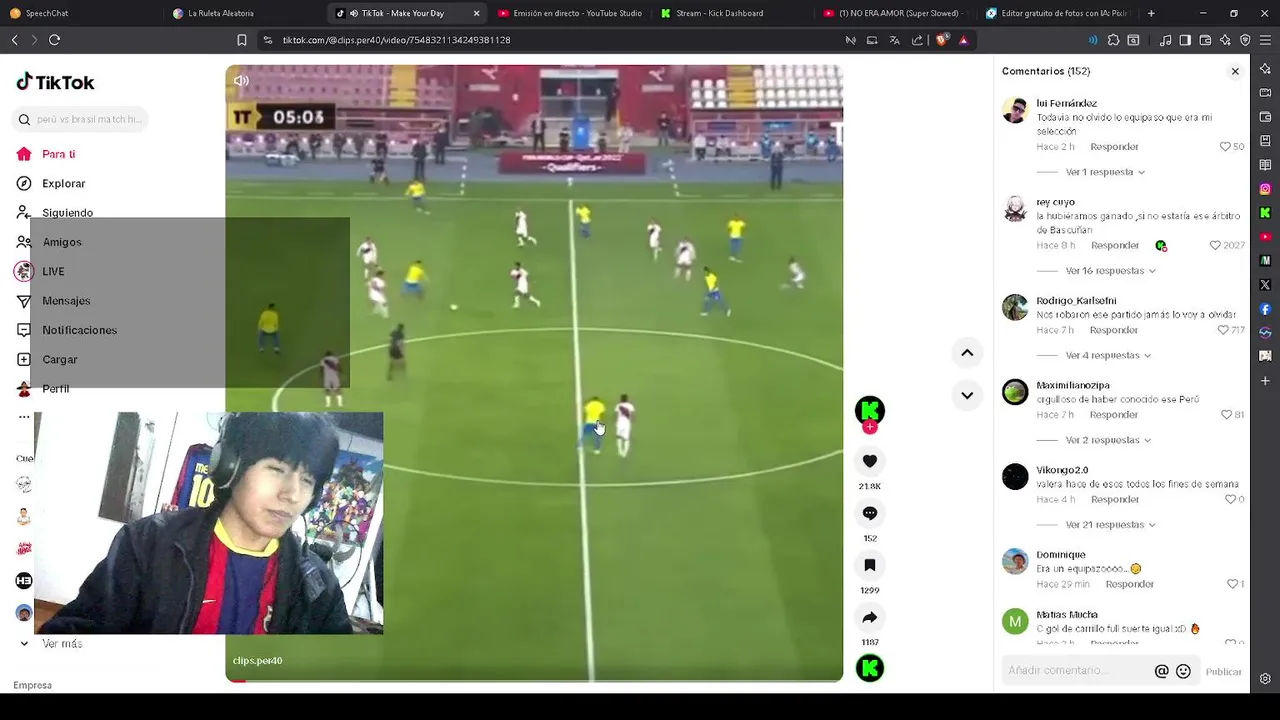Reply to Dominique's comment
1280x720 pixels.
click(x=1130, y=584)
